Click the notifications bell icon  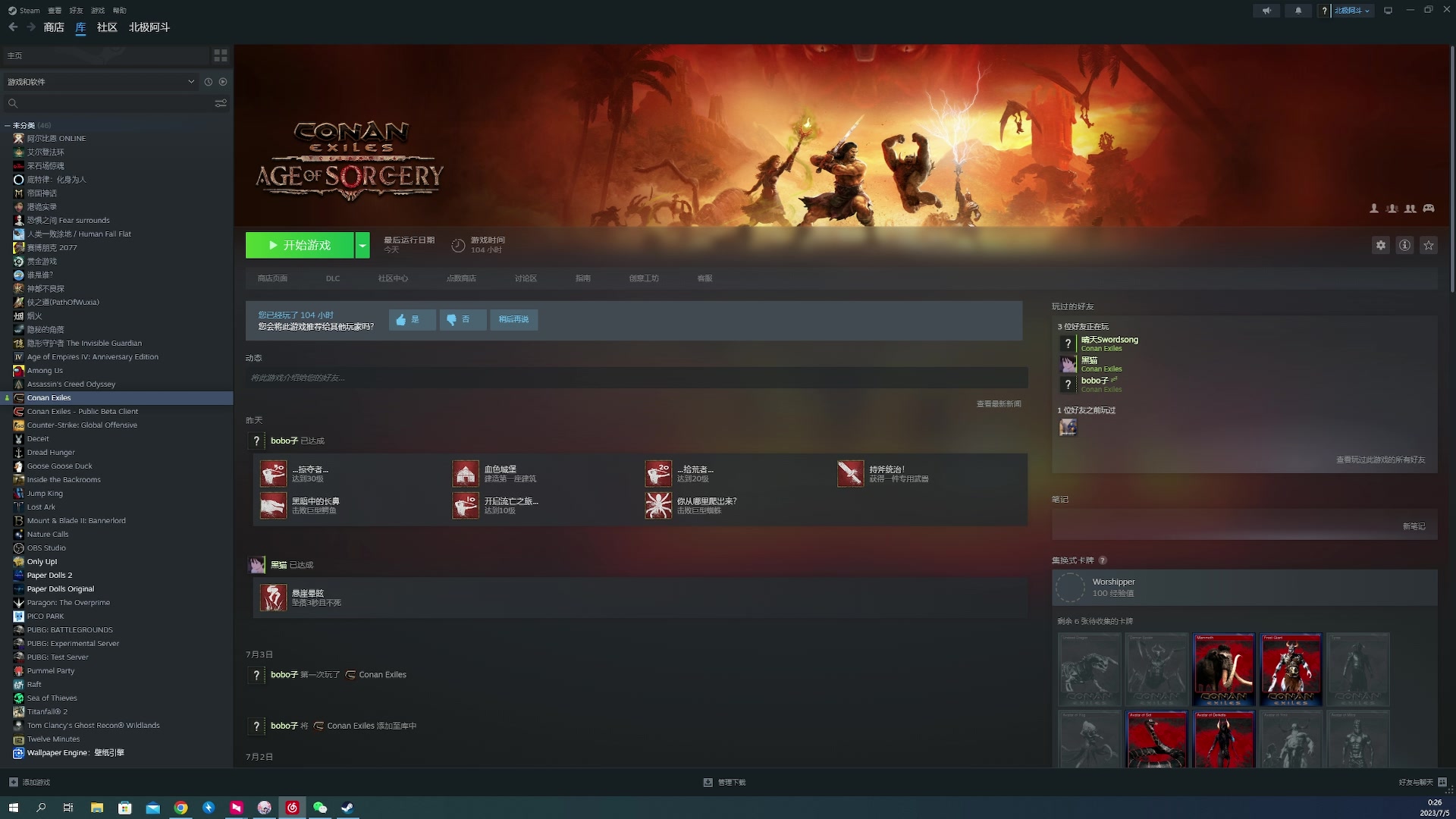[x=1298, y=11]
